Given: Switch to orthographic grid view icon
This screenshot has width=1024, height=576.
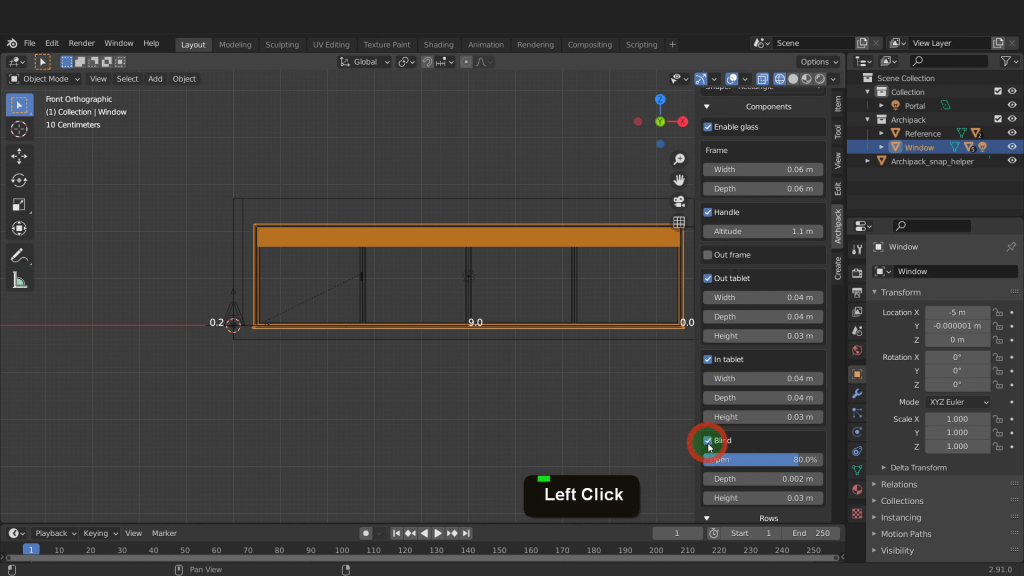Looking at the screenshot, I should tap(679, 222).
